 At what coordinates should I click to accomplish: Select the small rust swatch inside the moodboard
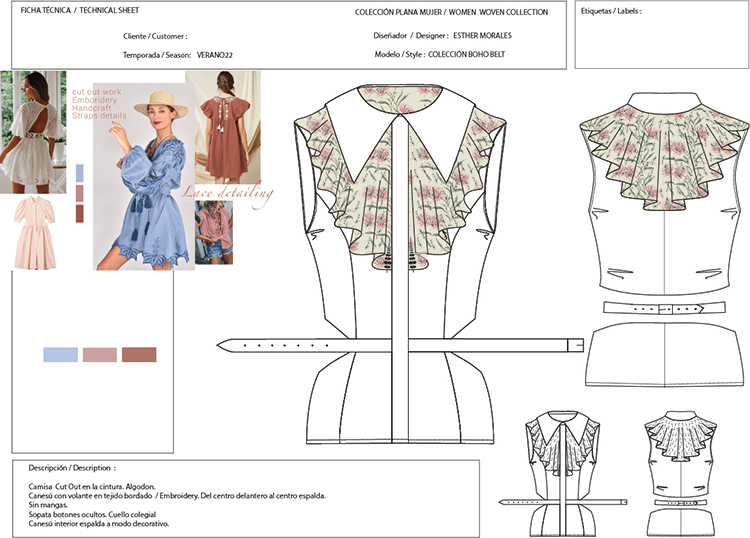coord(80,213)
